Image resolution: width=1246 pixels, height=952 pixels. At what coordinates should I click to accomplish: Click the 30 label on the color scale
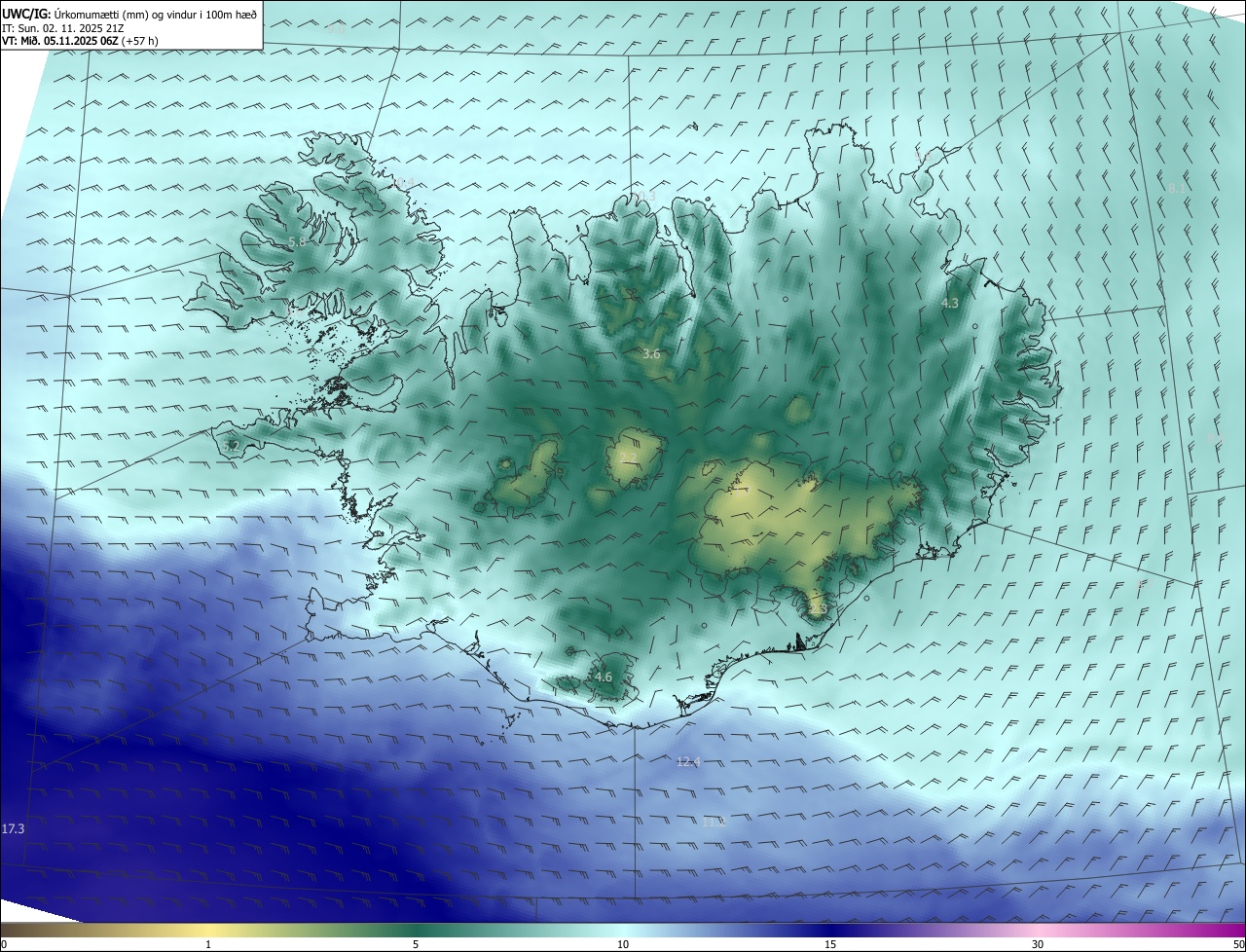point(1038,944)
